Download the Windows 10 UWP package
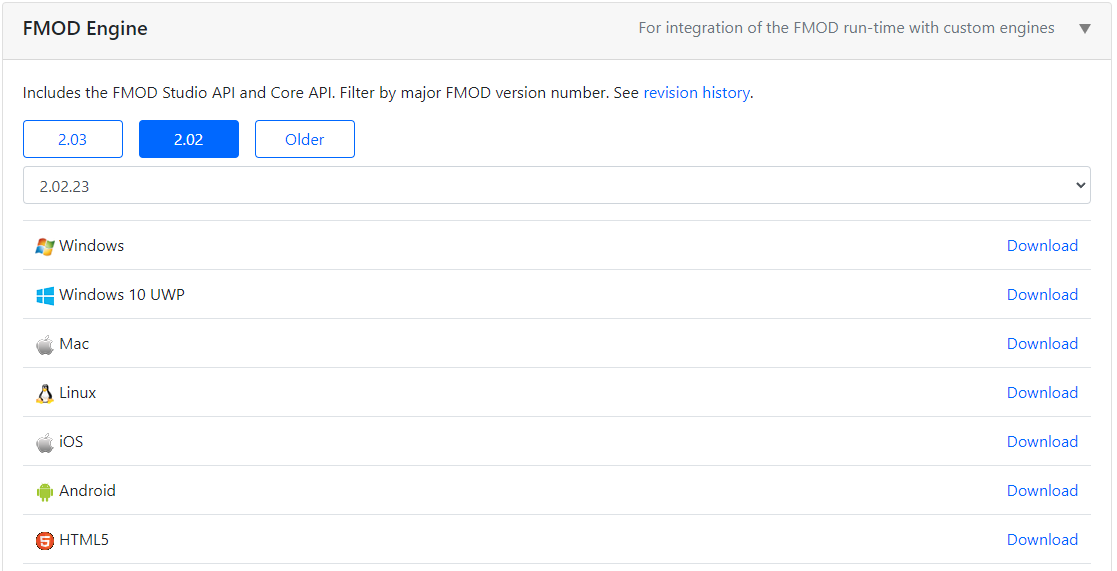Screen dimensions: 1117x571 tap(1042, 295)
